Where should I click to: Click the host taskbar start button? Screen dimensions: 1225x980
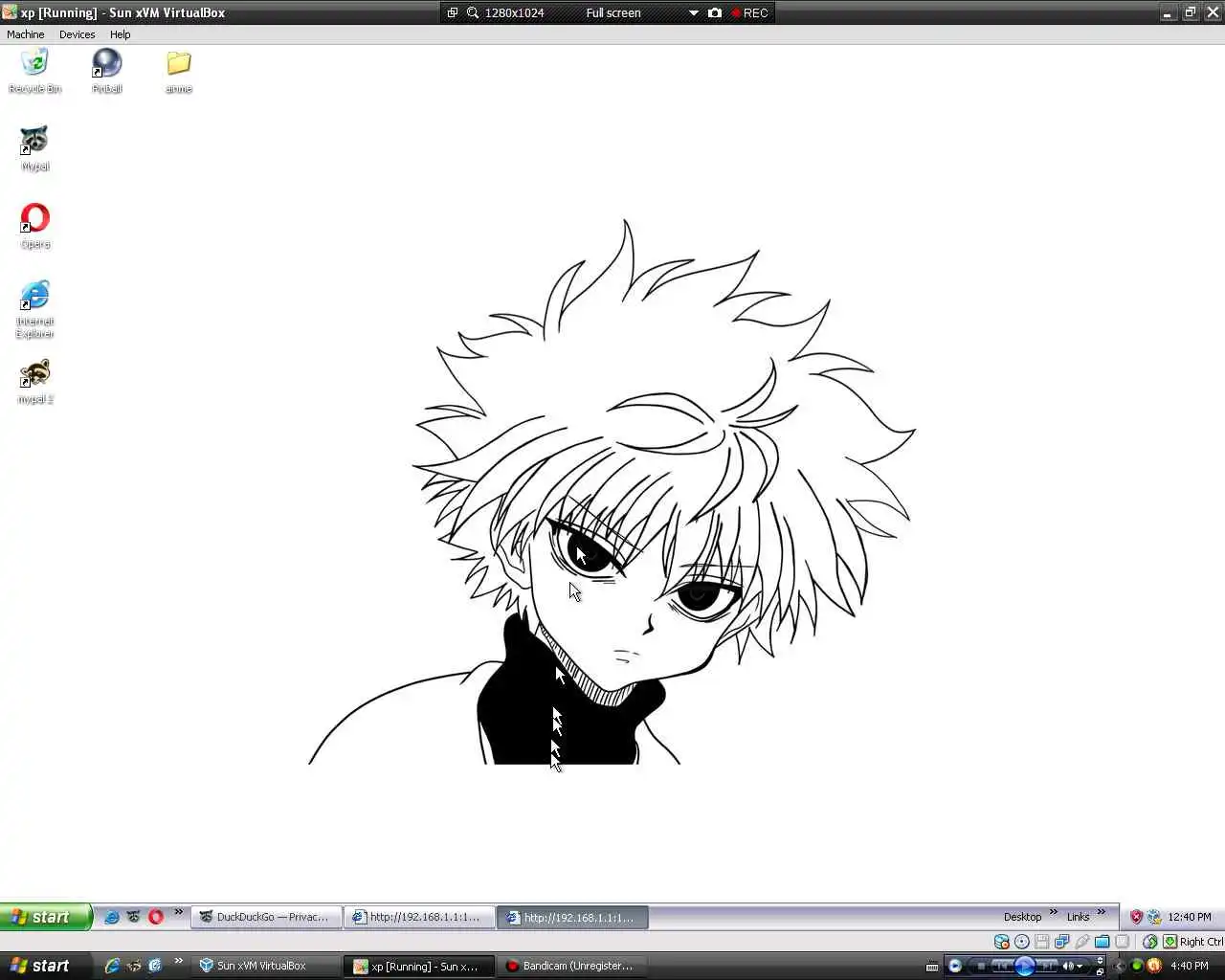[x=46, y=966]
